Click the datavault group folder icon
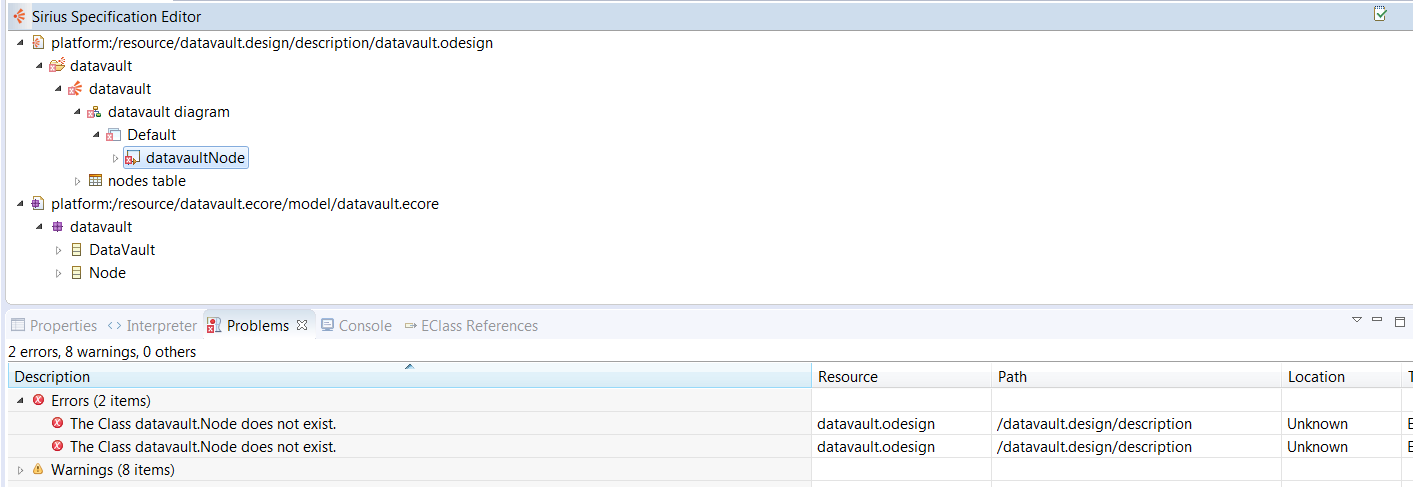 pyautogui.click(x=57, y=66)
